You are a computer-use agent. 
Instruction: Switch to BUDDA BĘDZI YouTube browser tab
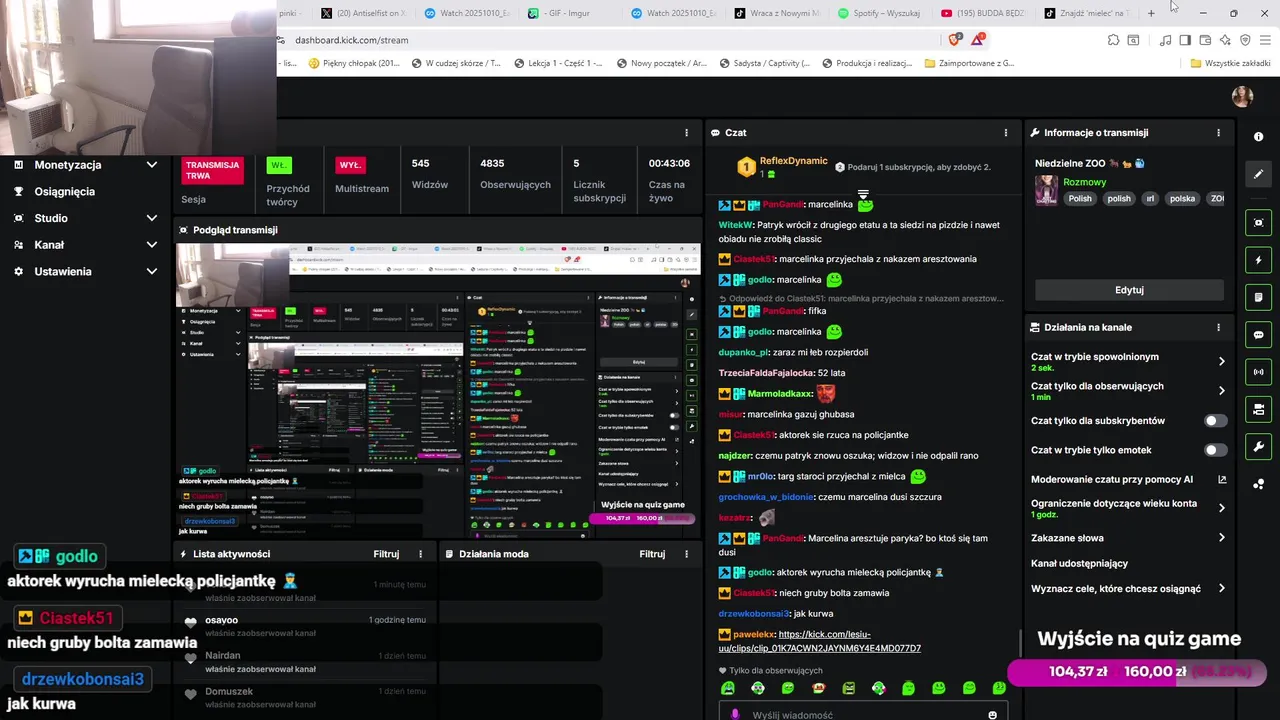point(983,13)
